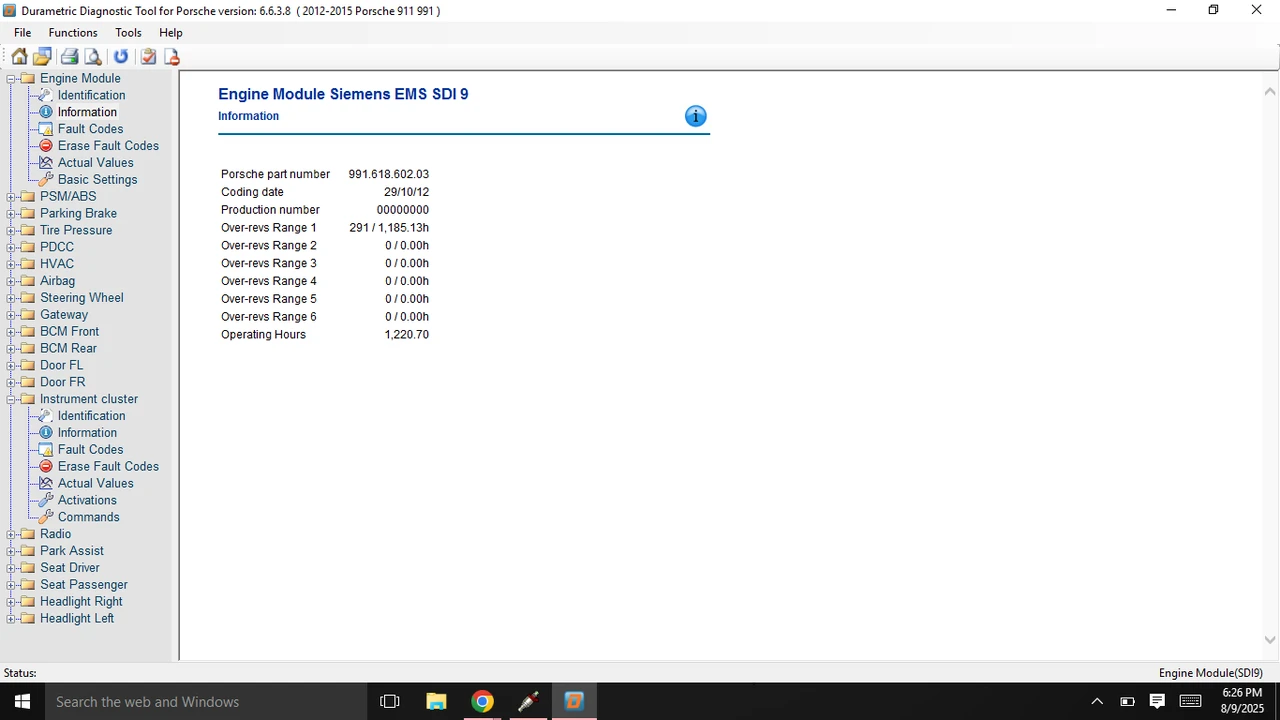Open Task View on the taskbar
Image resolution: width=1280 pixels, height=720 pixels.
[x=390, y=701]
